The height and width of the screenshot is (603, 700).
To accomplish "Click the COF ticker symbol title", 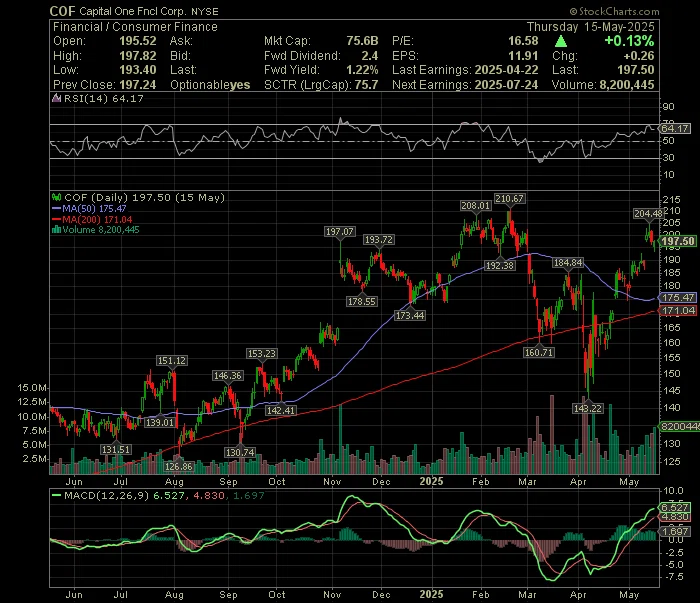I will 62,11.
